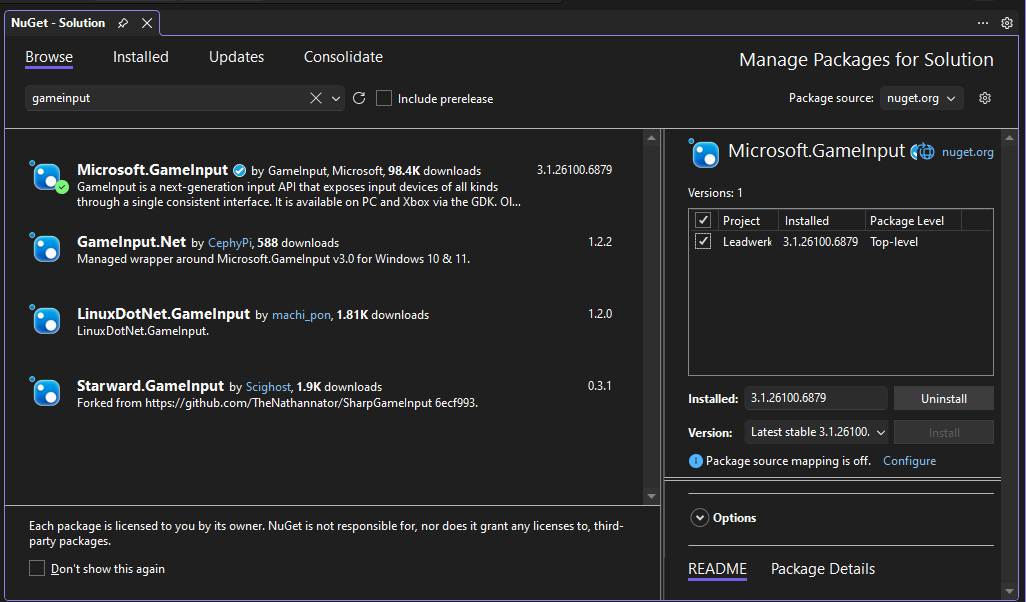Pin the NuGet - Solution tab

pos(123,23)
